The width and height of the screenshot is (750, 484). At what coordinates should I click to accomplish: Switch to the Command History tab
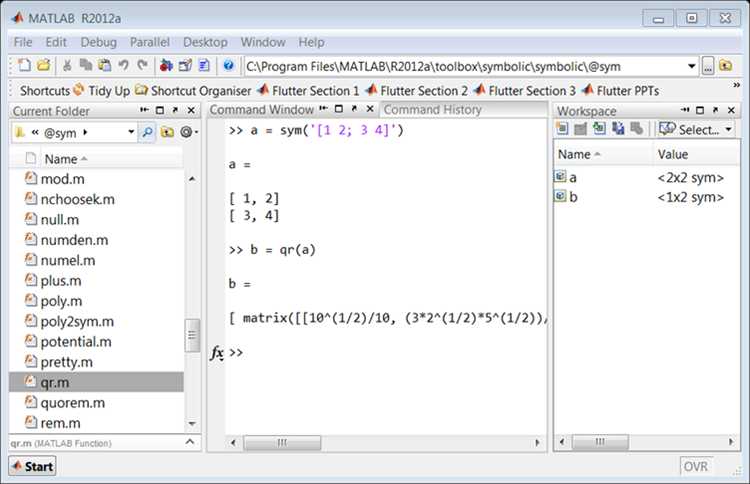(432, 110)
